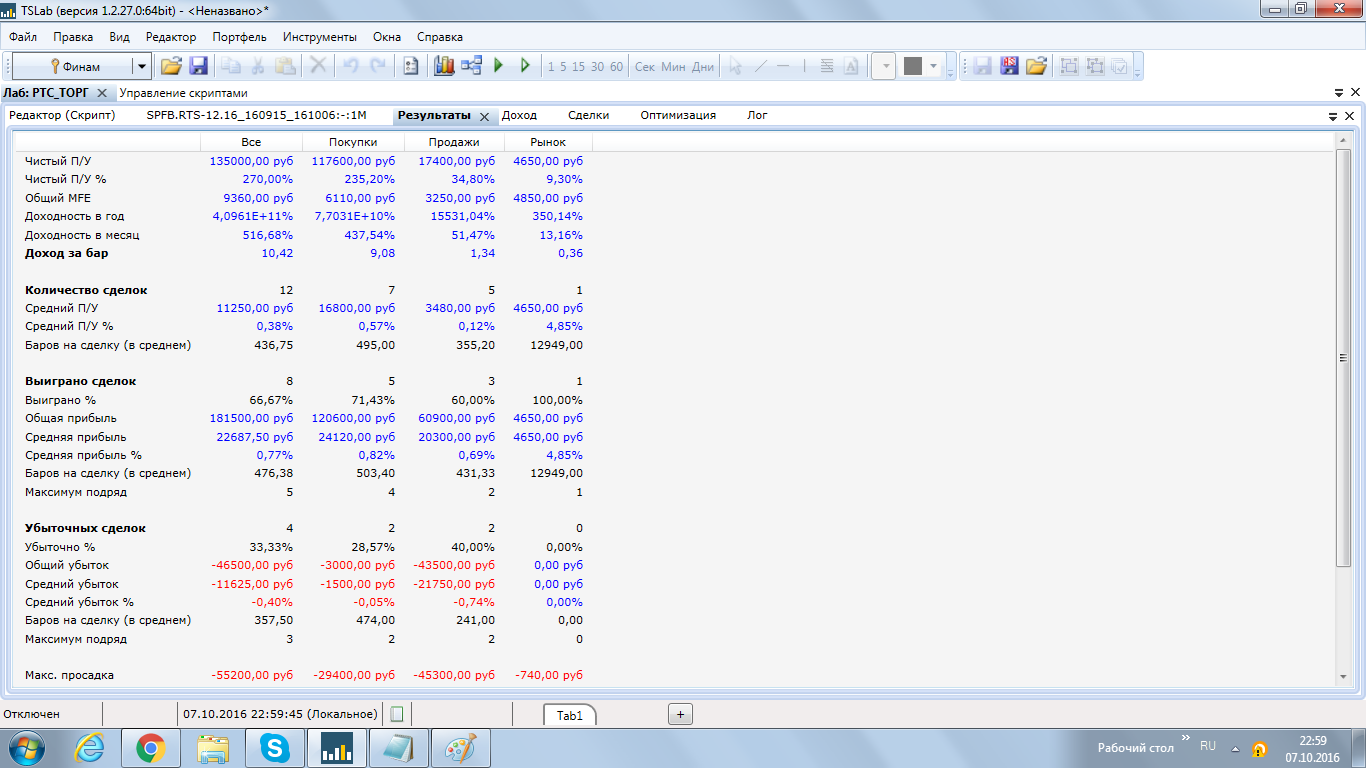
Task: Toggle the Мин timeframe unit
Action: [x=674, y=67]
